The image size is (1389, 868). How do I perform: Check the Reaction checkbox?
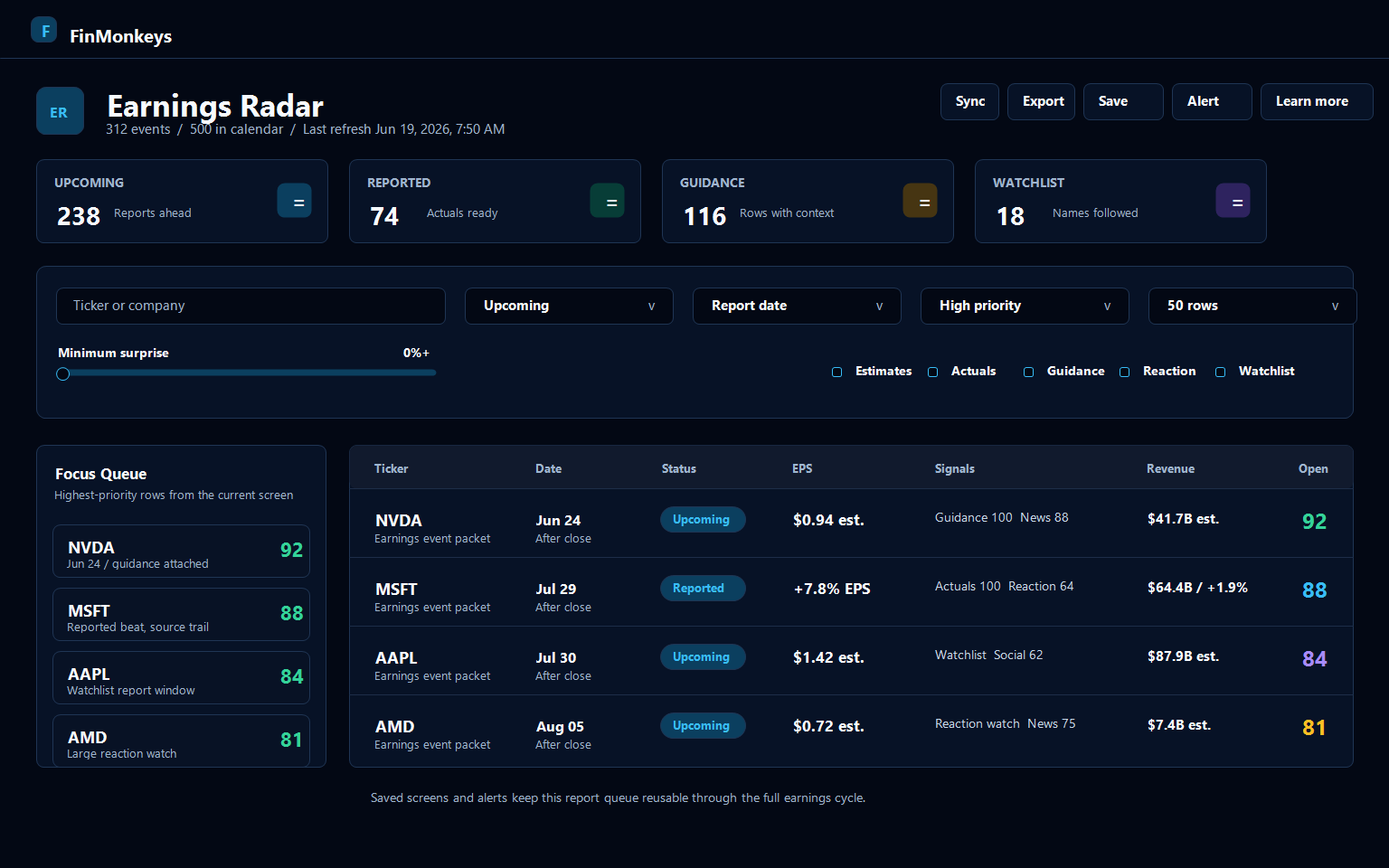click(x=1125, y=372)
